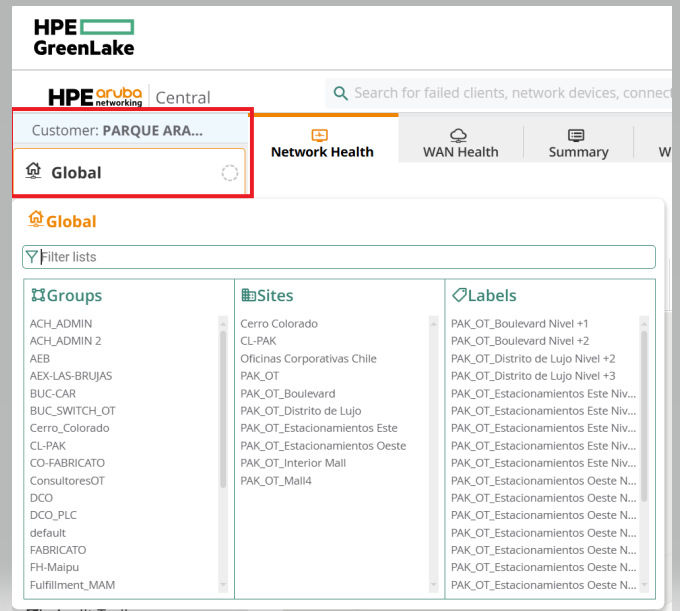The width and height of the screenshot is (680, 611).
Task: Click the Global home icon in selector
Action: [x=33, y=171]
